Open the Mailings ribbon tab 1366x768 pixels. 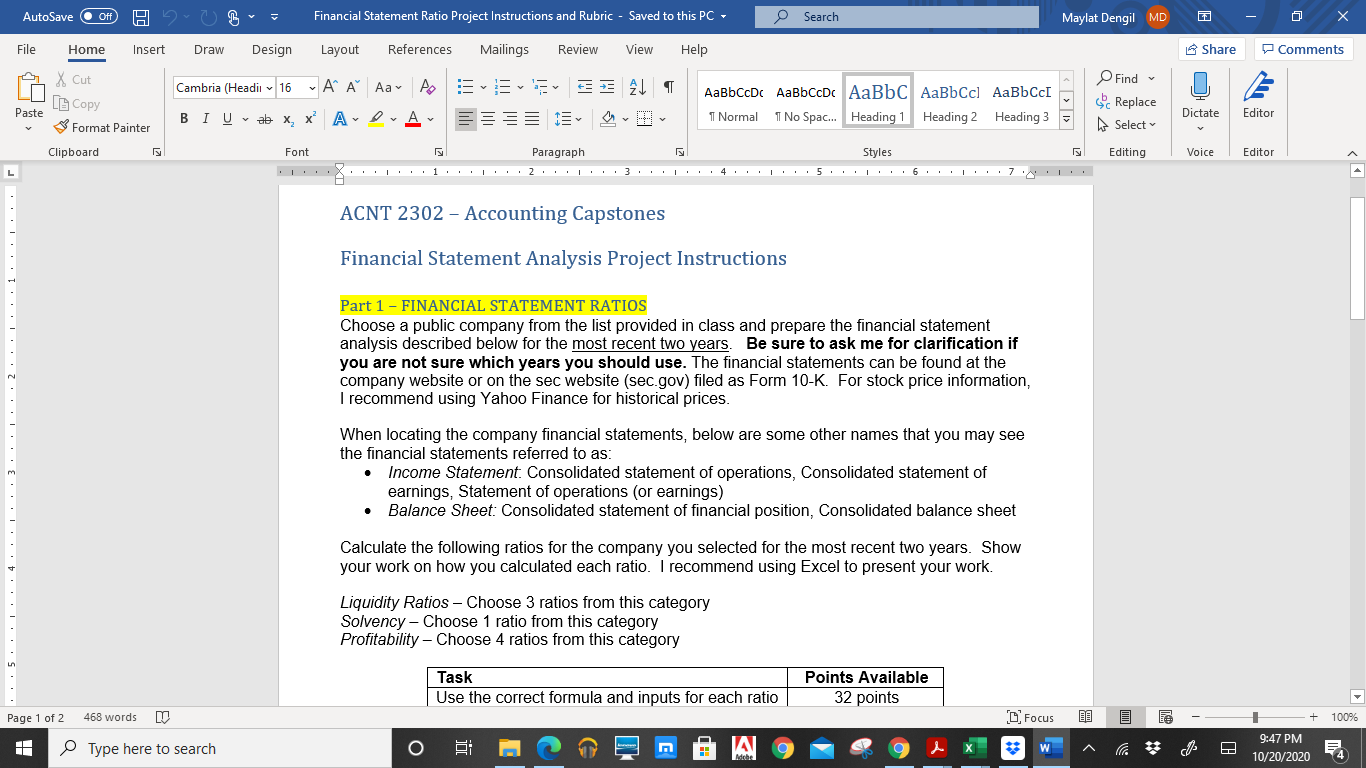pos(504,49)
